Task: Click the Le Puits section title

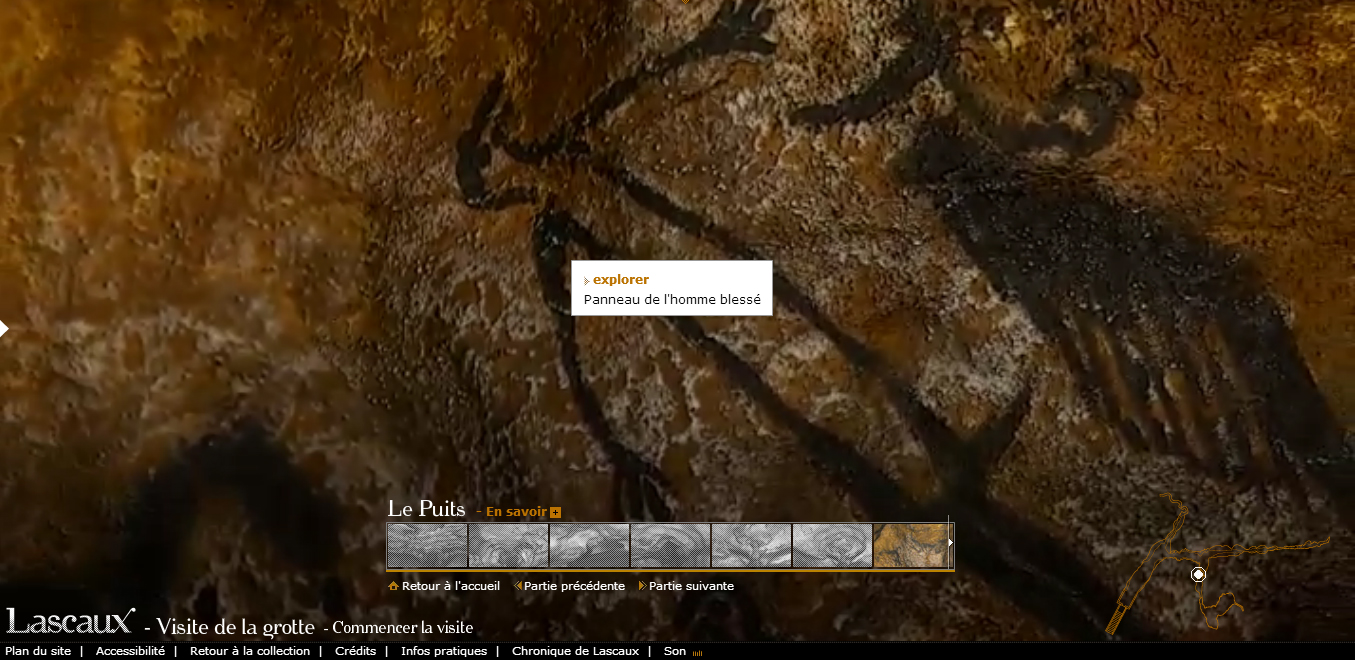Action: click(426, 508)
